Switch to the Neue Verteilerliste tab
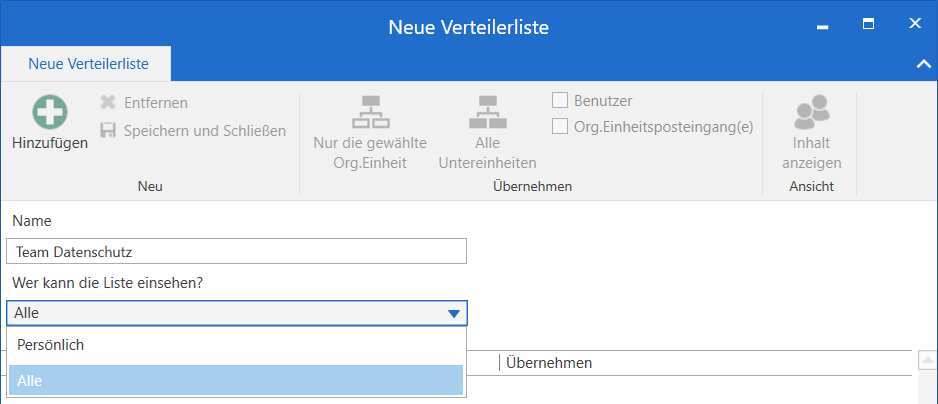 (x=88, y=64)
